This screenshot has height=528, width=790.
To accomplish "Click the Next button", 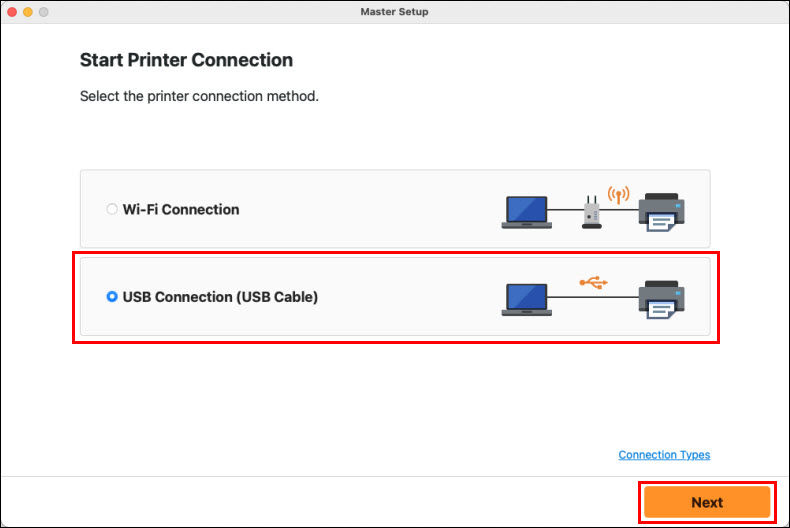I will pyautogui.click(x=707, y=502).
